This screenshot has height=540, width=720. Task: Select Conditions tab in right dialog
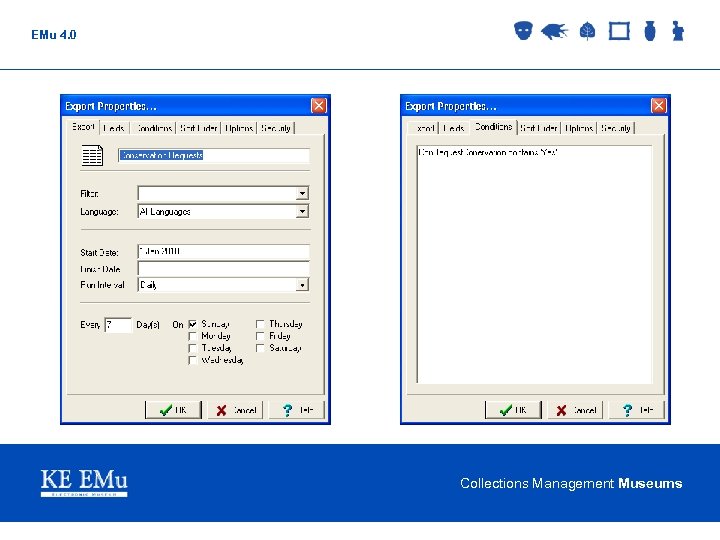[x=494, y=127]
